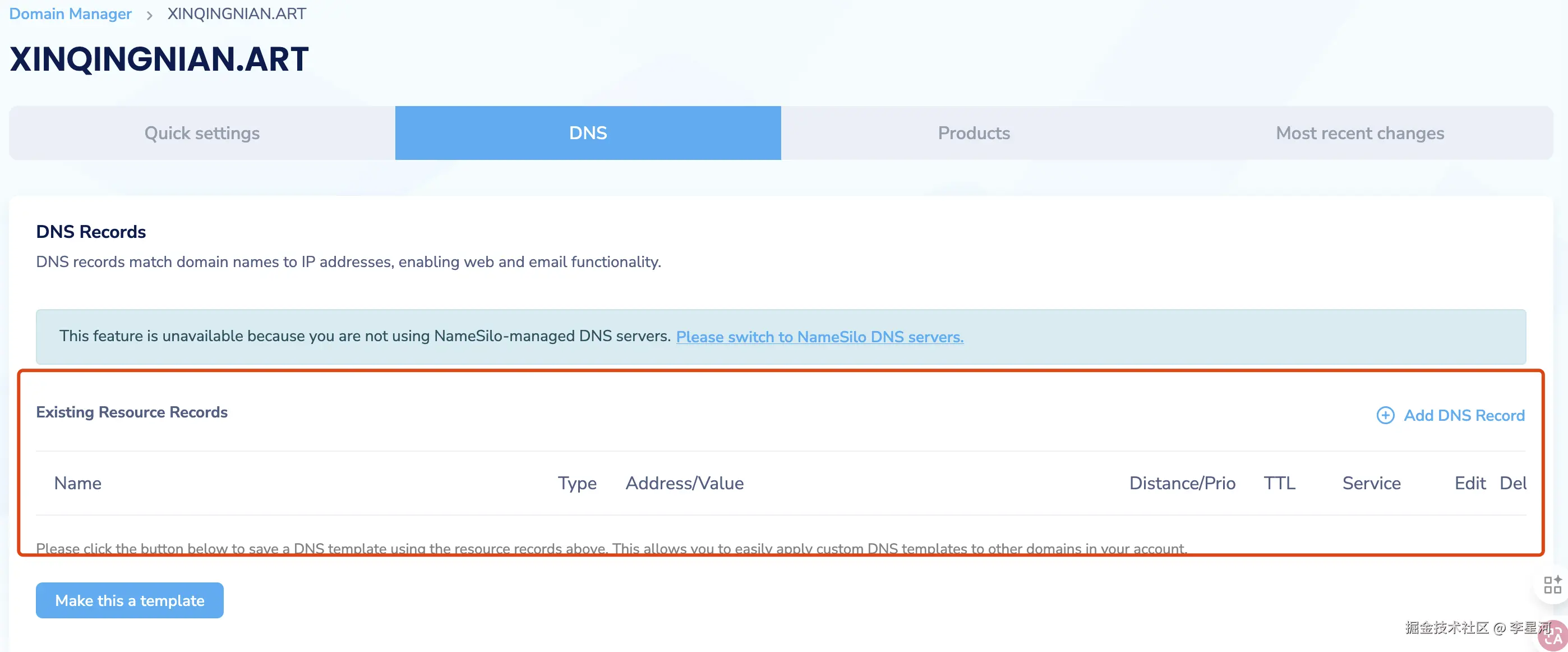Click the breadcrumb chevron separator

(149, 15)
